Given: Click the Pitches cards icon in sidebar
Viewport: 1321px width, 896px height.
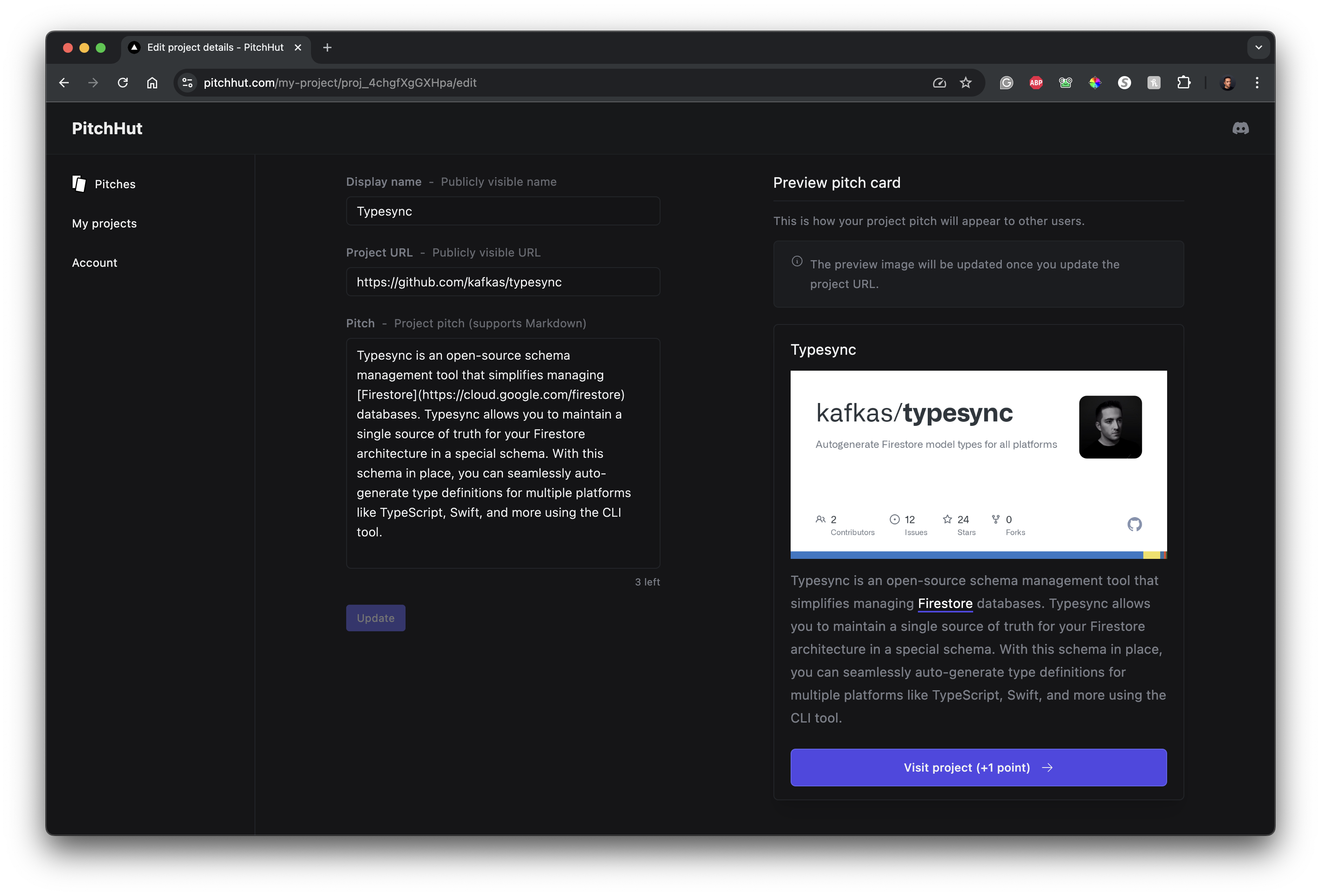Looking at the screenshot, I should [x=79, y=184].
